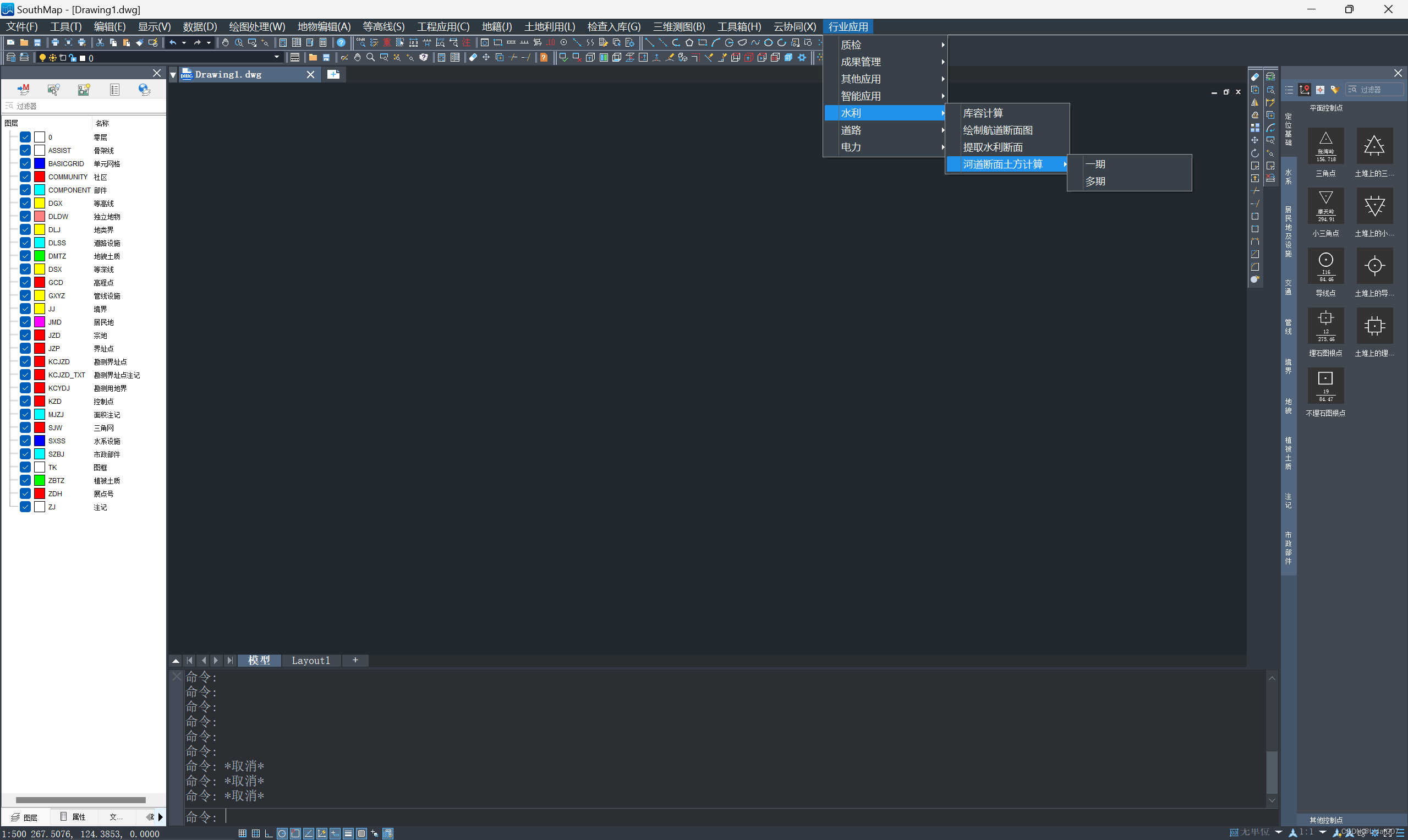Uncheck the COMMUNITY layer checkbox
Viewport: 1408px width, 840px height.
pos(25,177)
